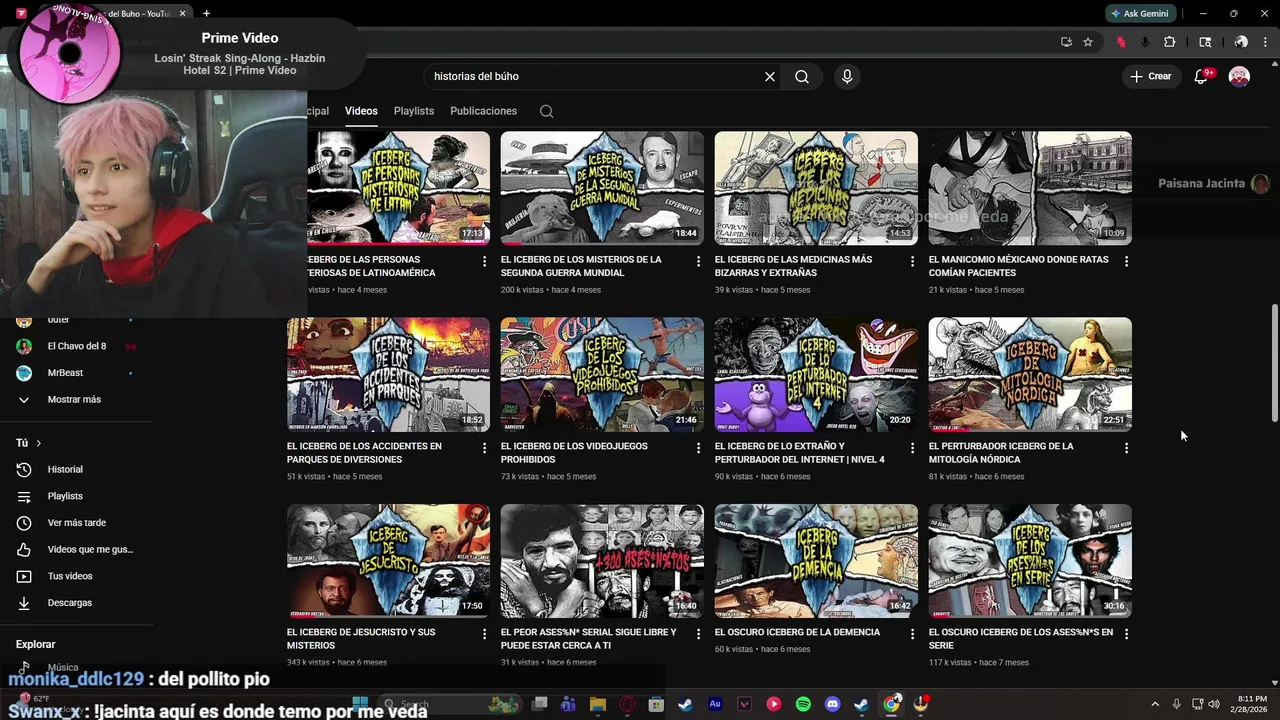1280x720 pixels.
Task: Open Microsoft Store from the taskbar
Action: pos(656,704)
